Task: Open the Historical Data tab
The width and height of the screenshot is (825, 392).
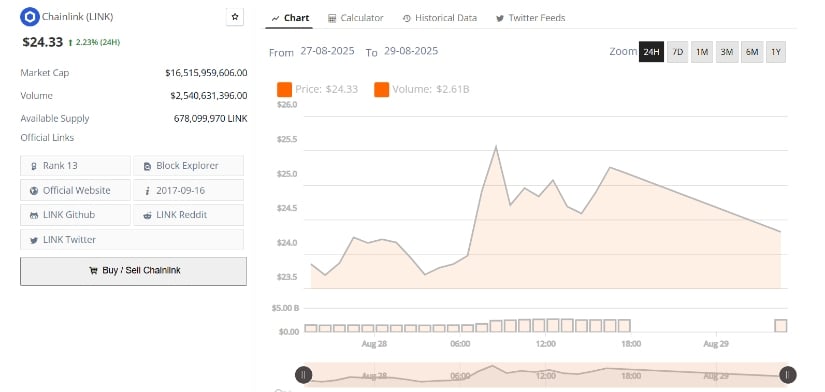Action: click(440, 18)
